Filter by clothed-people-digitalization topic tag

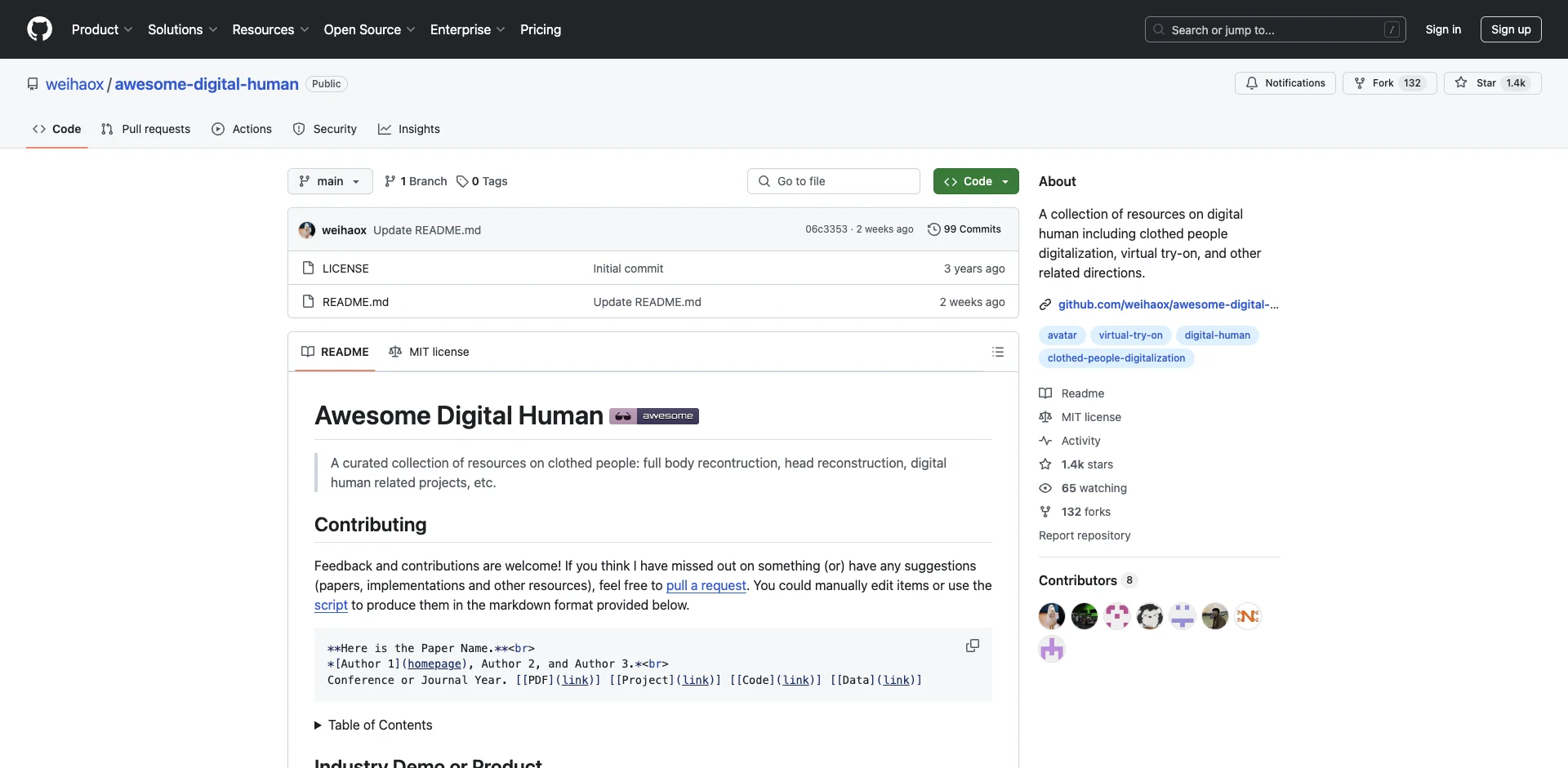1116,358
